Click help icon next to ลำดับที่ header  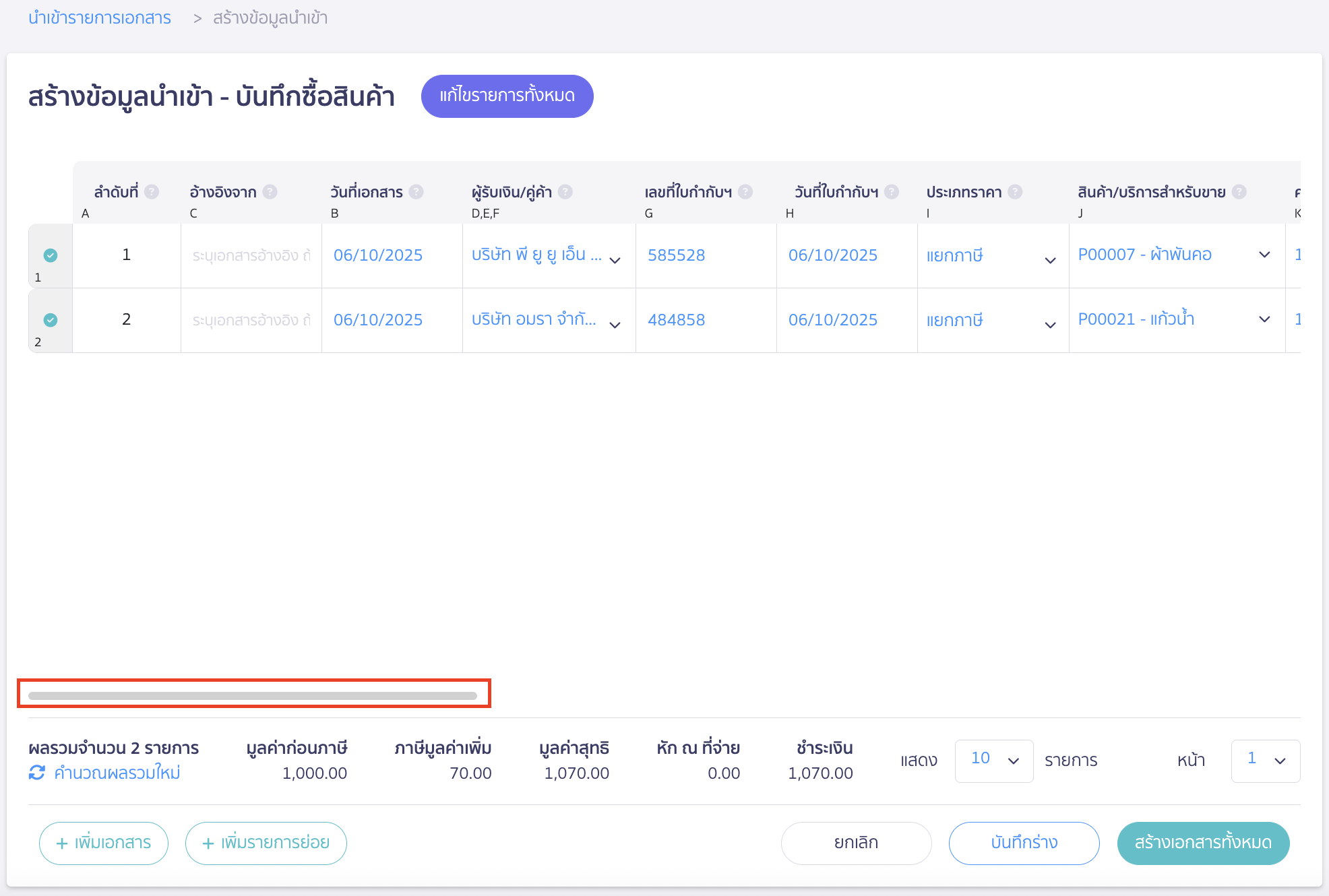pos(152,192)
